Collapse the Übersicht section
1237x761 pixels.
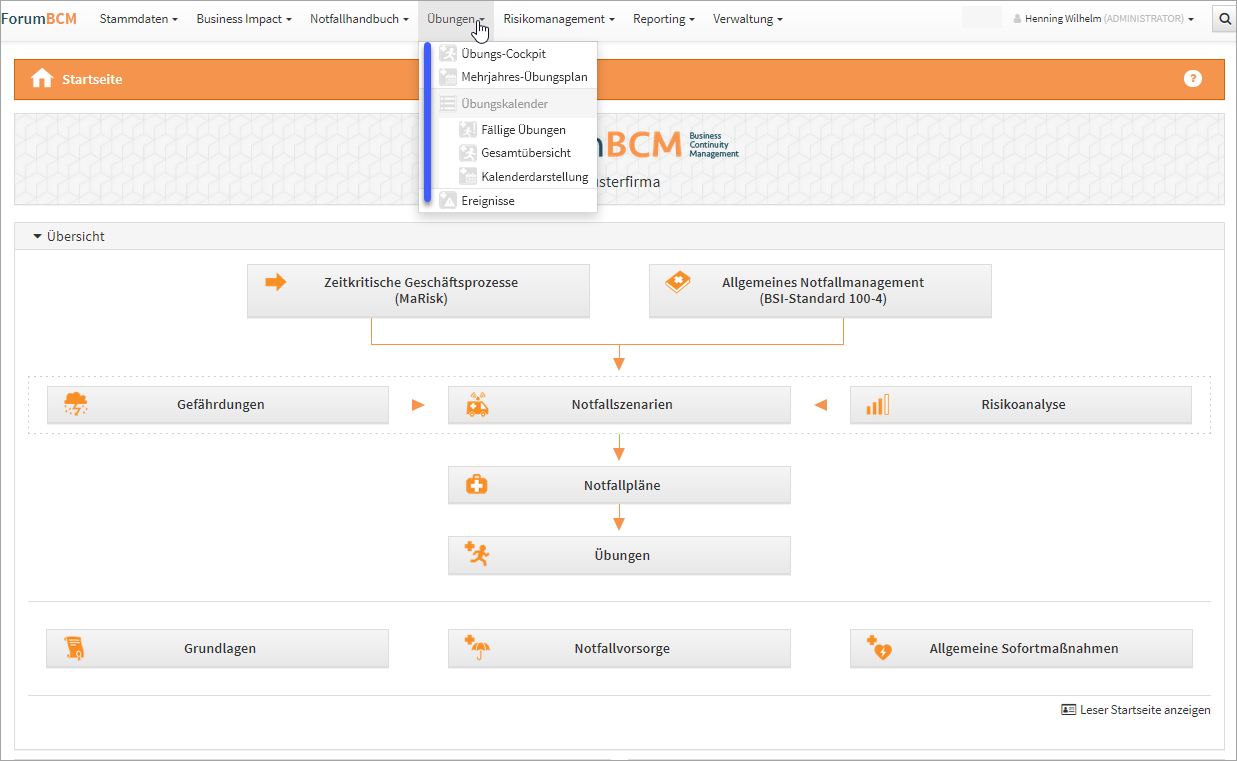(69, 237)
